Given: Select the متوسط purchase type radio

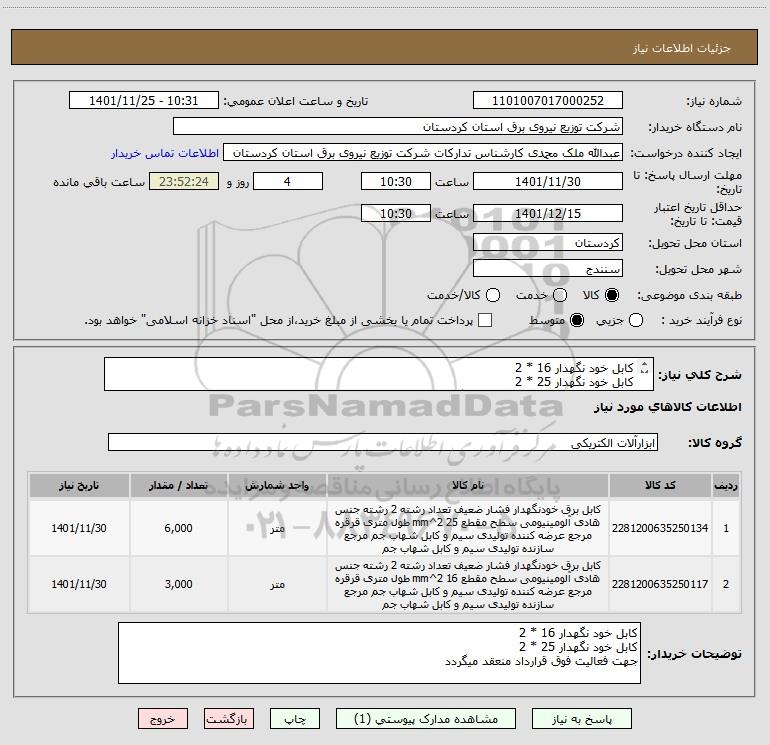Looking at the screenshot, I should click(577, 320).
